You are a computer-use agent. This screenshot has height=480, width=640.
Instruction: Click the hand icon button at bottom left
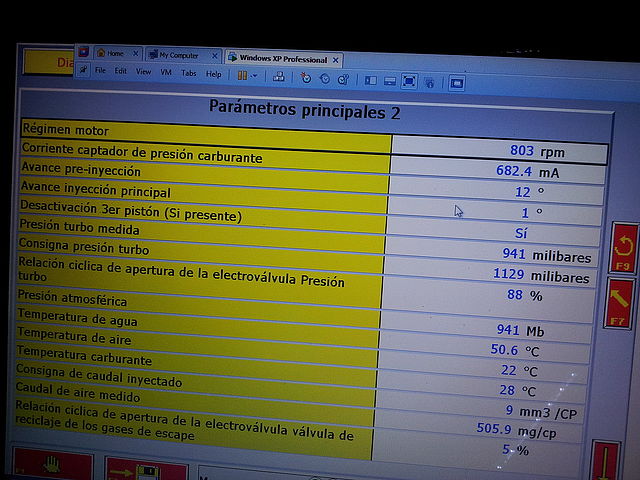[50, 468]
